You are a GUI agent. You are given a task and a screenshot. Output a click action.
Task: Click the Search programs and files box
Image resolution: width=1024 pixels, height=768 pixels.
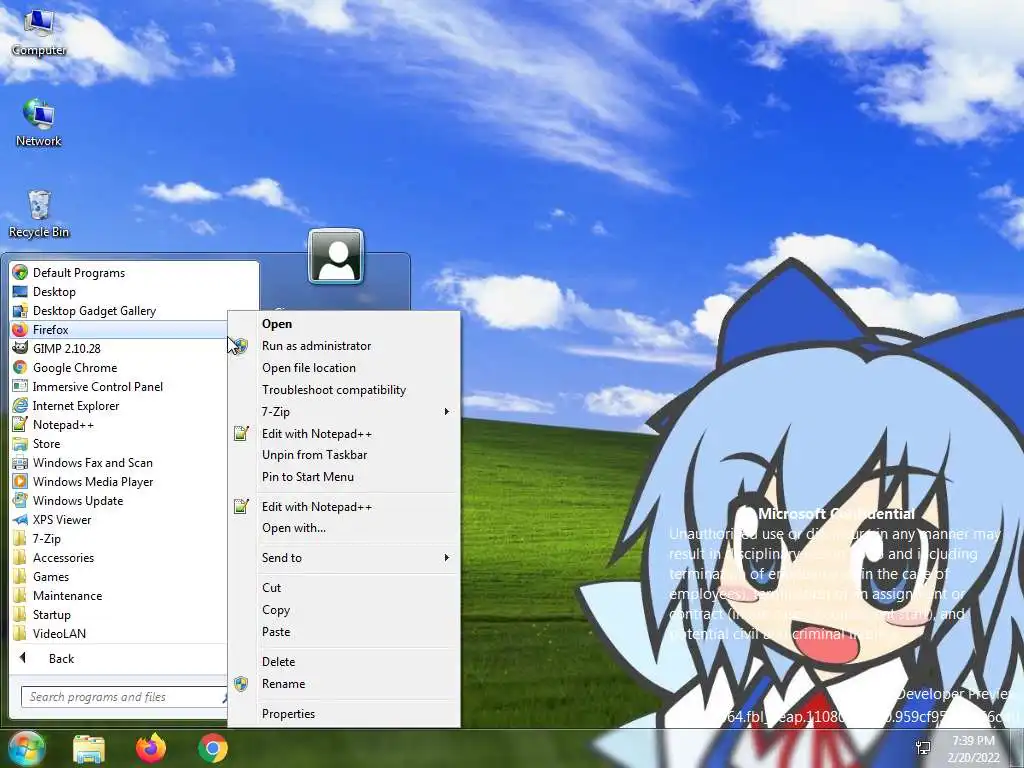click(124, 697)
